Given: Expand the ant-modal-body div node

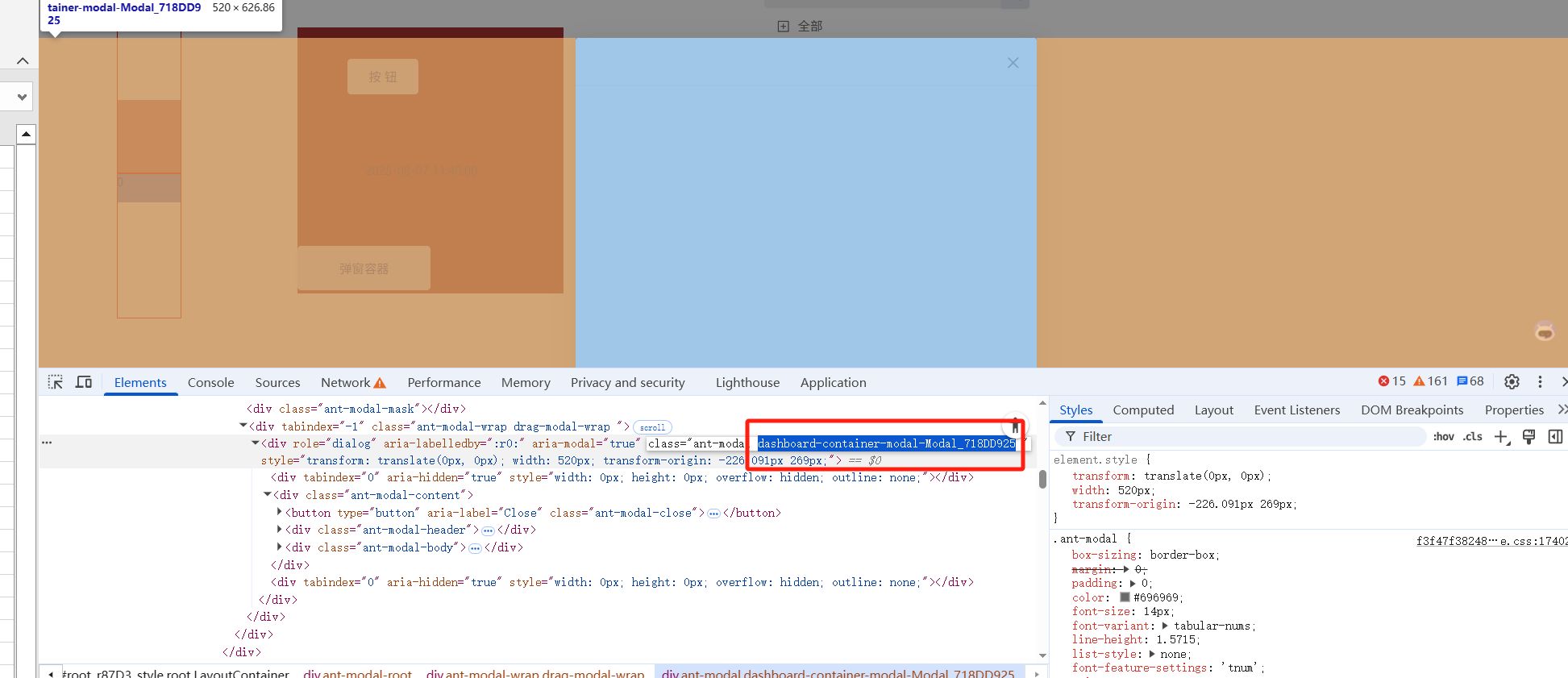Looking at the screenshot, I should tap(280, 547).
